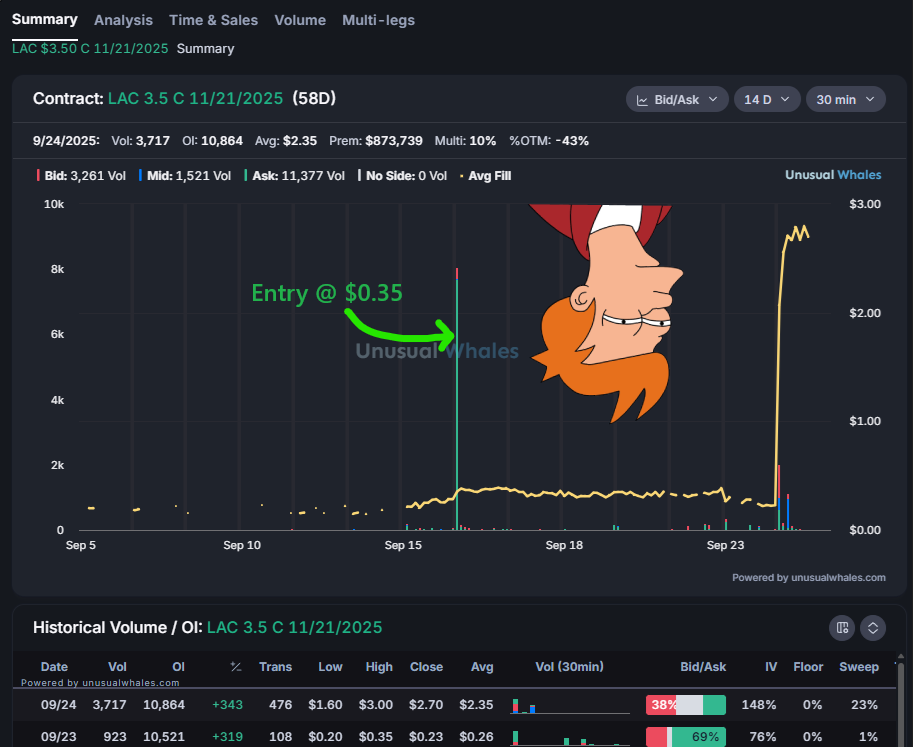Sort table by IV column
Image resolution: width=913 pixels, height=747 pixels.
pos(771,667)
